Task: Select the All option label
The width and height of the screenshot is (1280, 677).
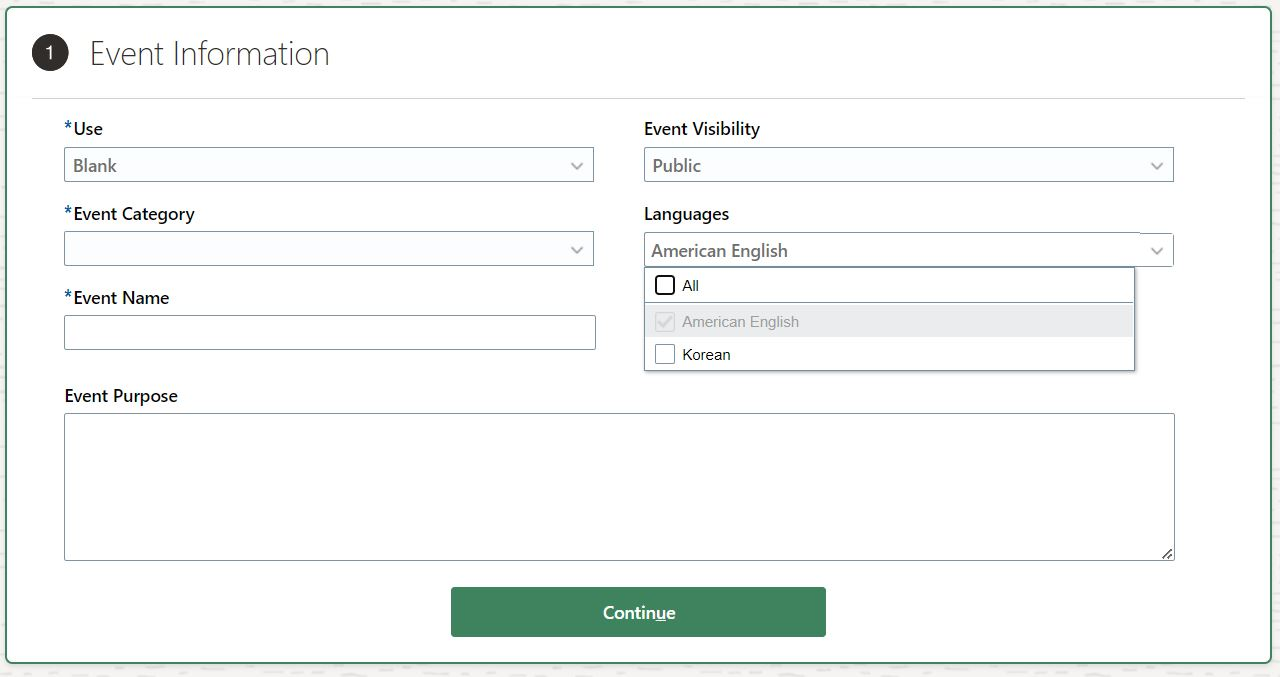Action: tap(690, 286)
